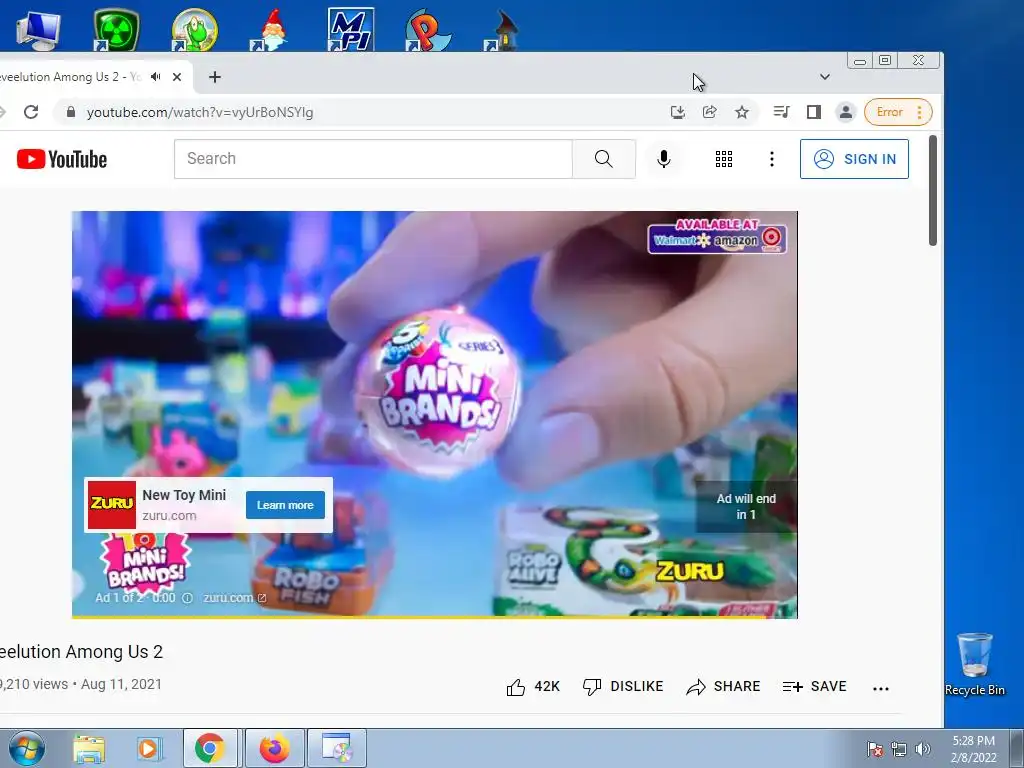This screenshot has height=768, width=1024.
Task: Select the MPI desktop shortcut
Action: point(351,29)
